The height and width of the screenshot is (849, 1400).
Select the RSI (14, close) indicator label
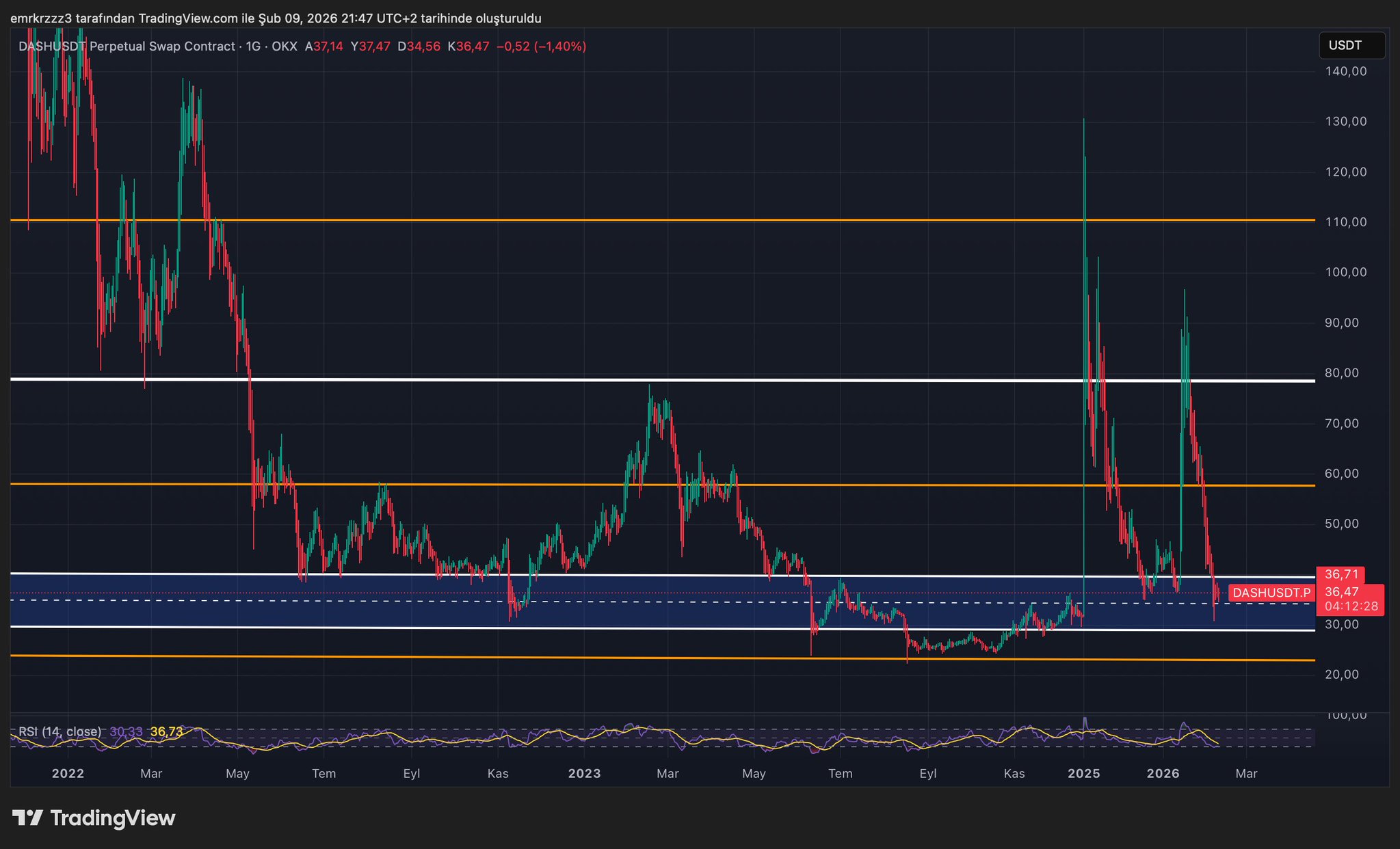[x=60, y=731]
